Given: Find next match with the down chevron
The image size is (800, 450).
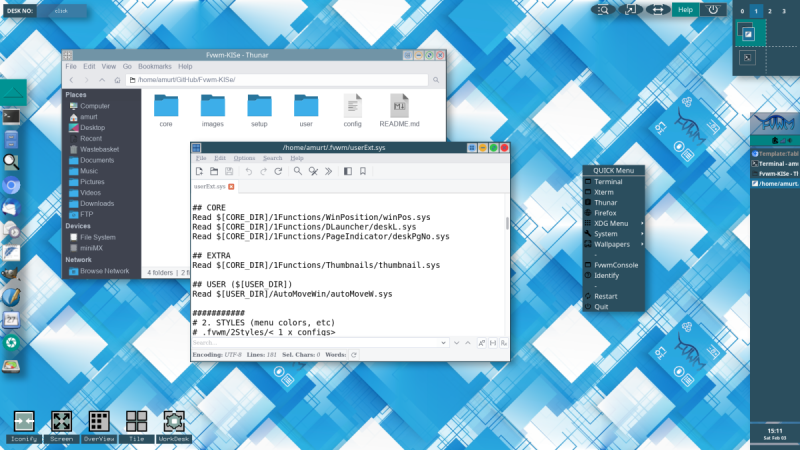Looking at the screenshot, I should click(x=457, y=343).
